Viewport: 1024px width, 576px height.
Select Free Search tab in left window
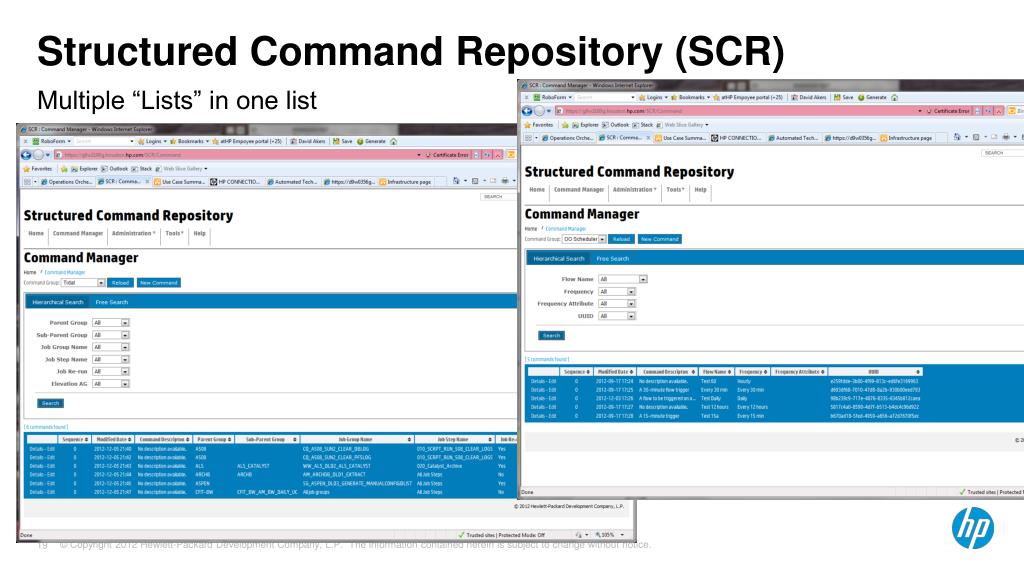(112, 302)
